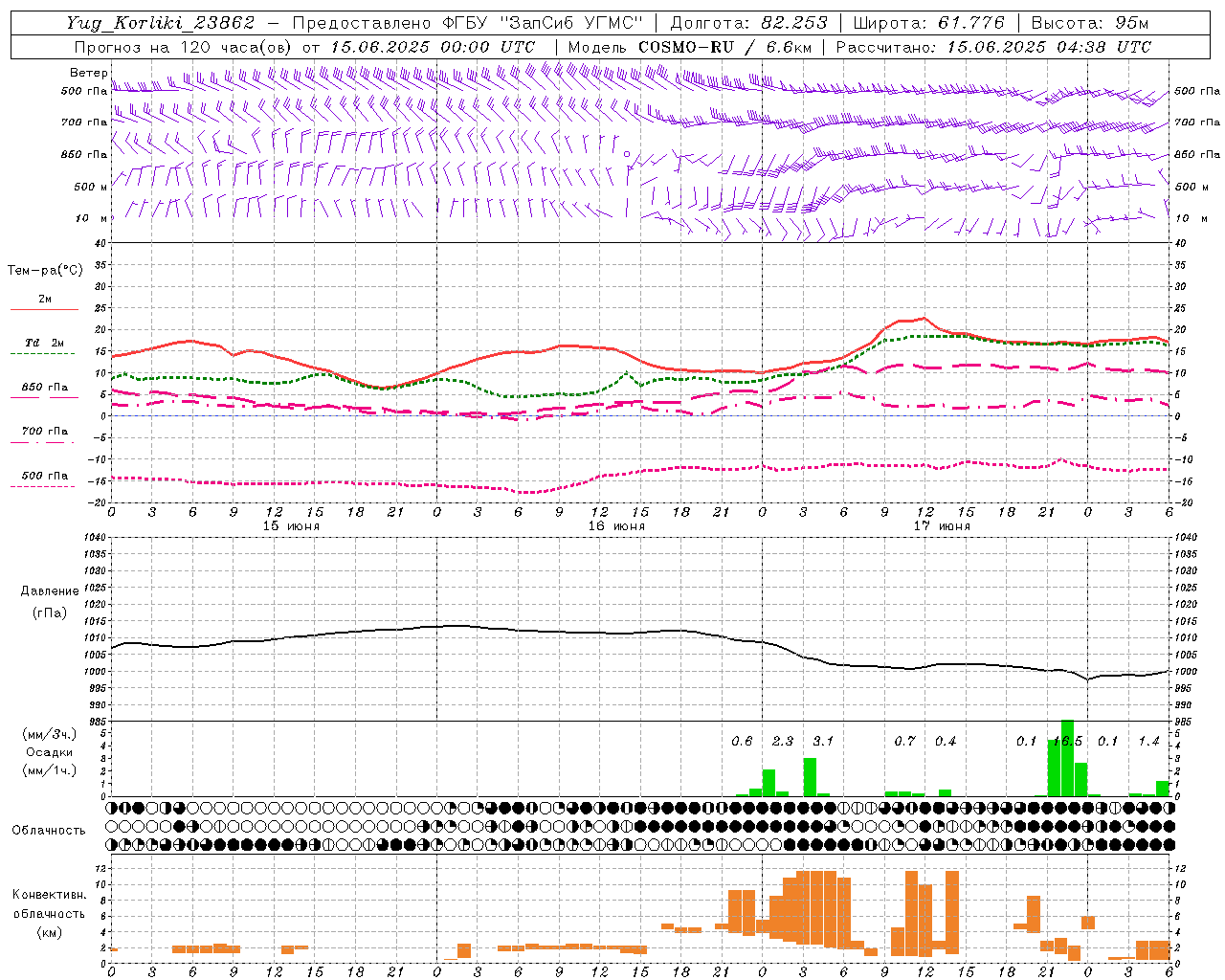1225x980 pixels.
Task: Click the station title Yug_Korliki_23862
Action: coord(161,23)
